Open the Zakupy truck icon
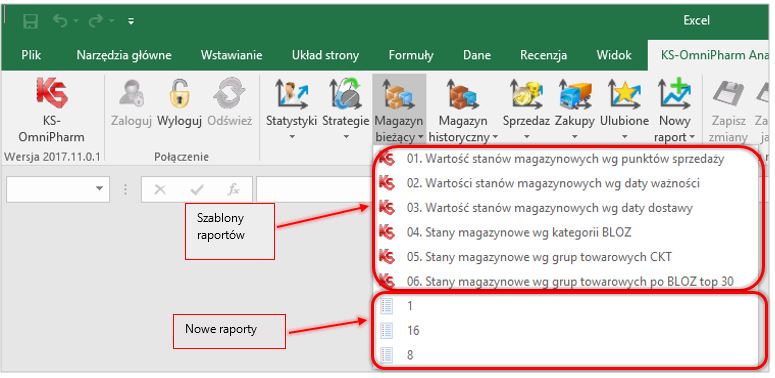The image size is (775, 378). 574,94
